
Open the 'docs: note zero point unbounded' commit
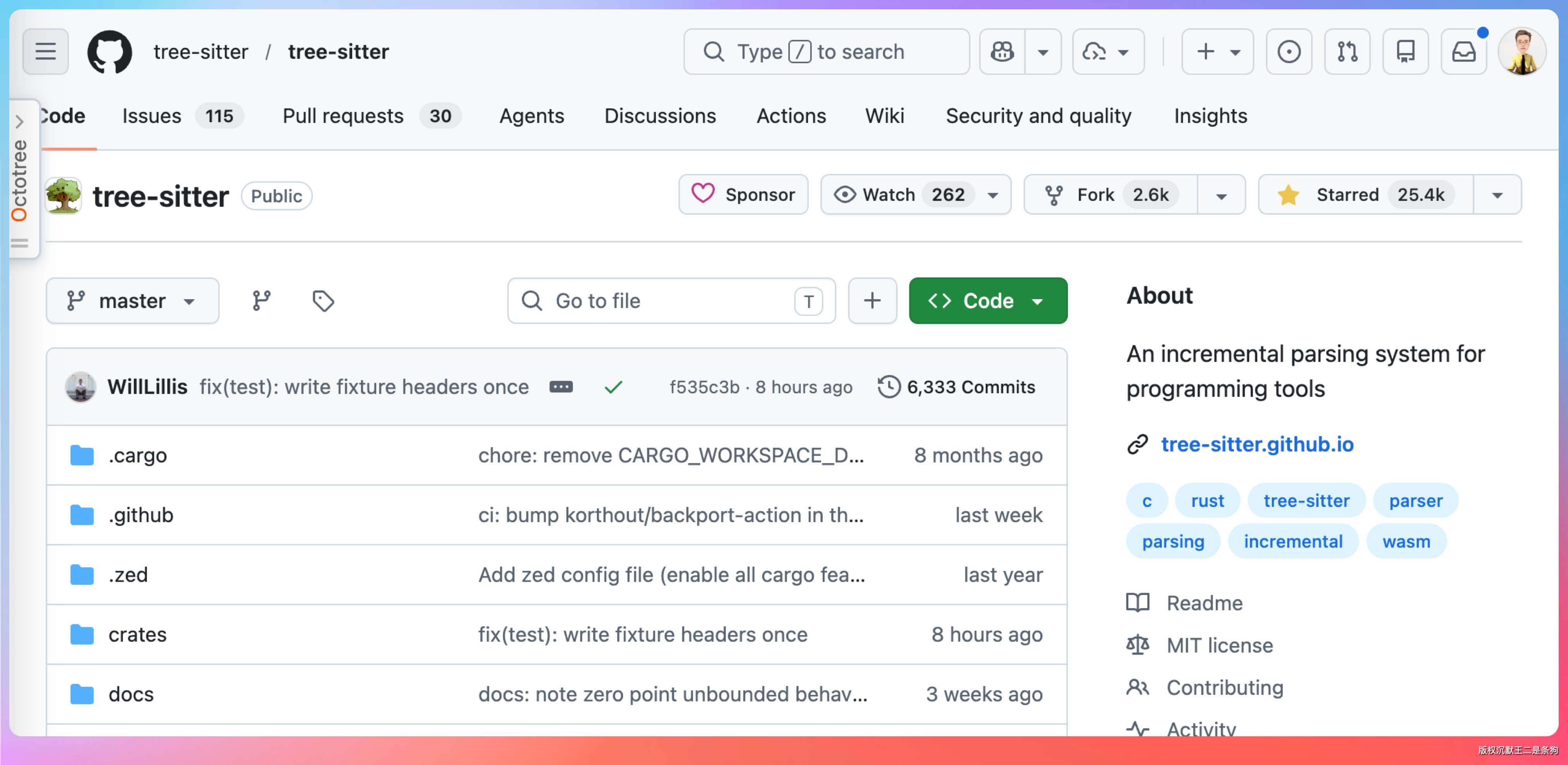tap(672, 694)
